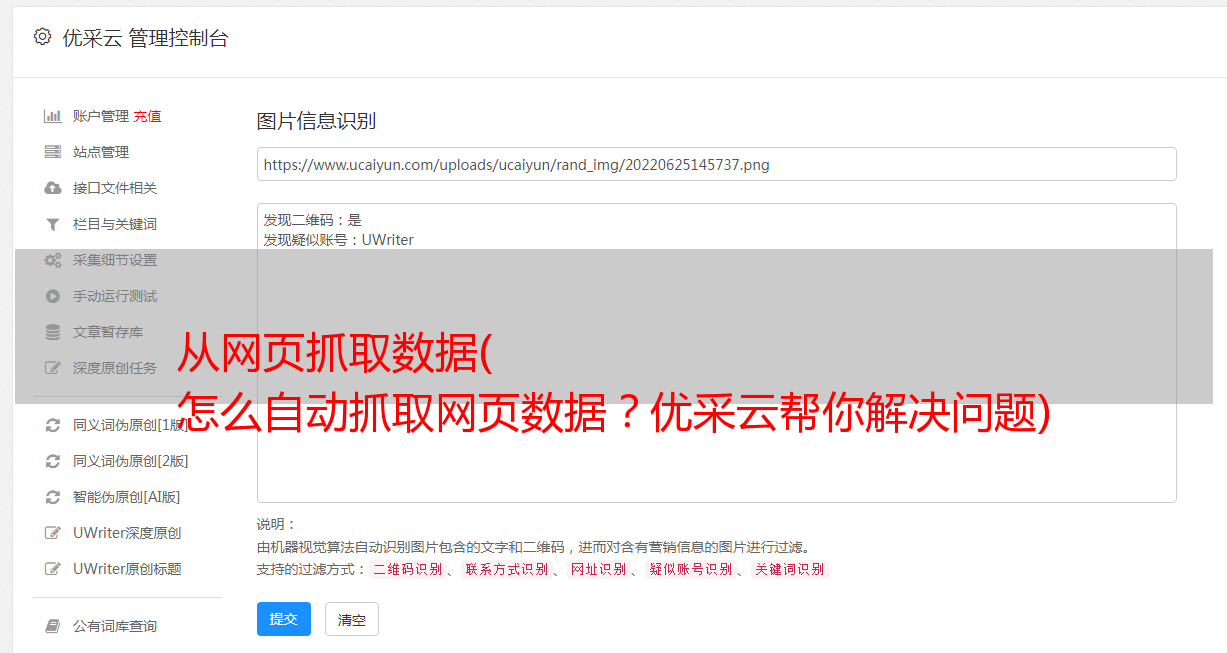
Task: Click the 联系方式识别 tag
Action: click(x=506, y=569)
